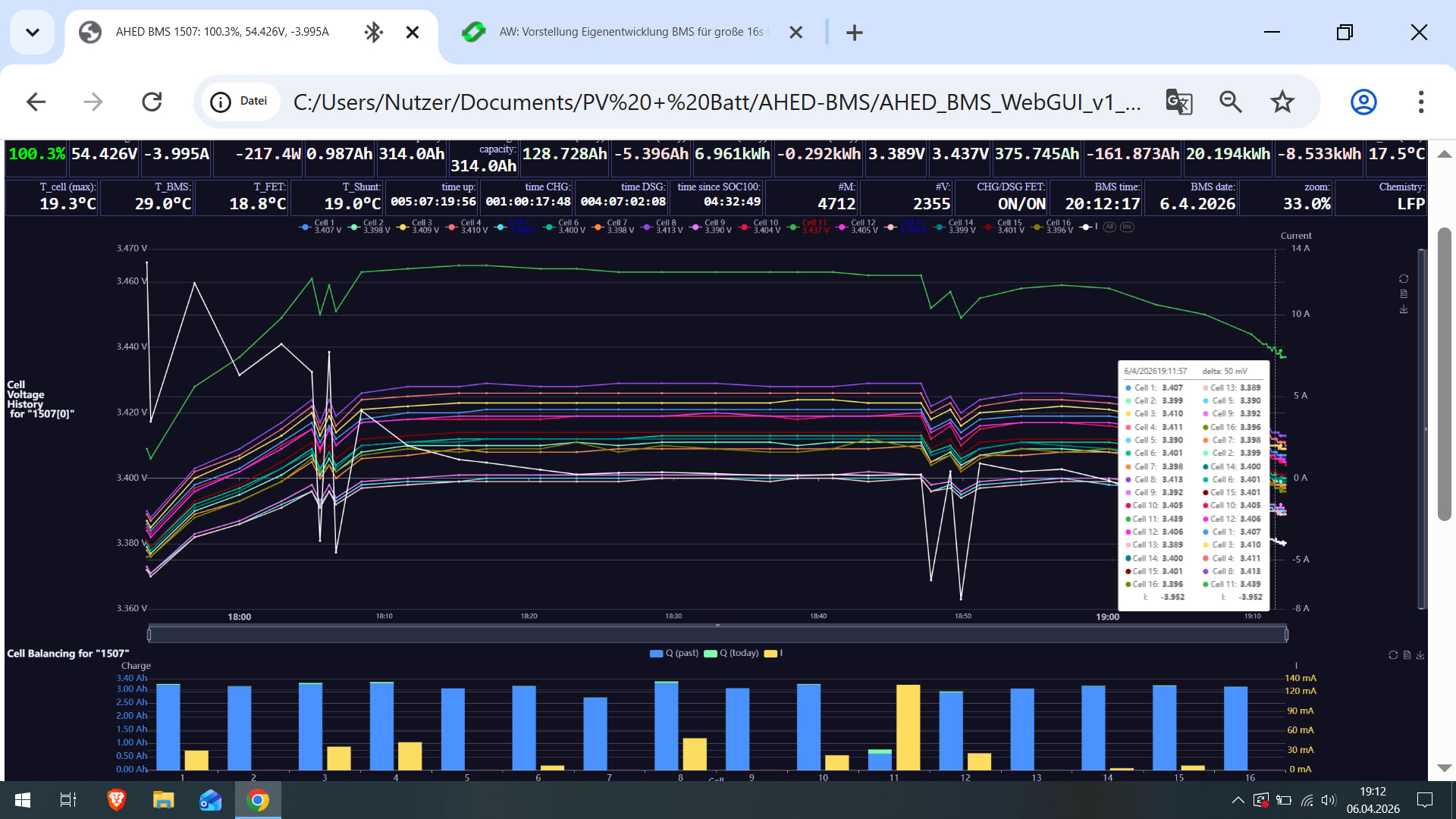Screen dimensions: 1456x819
Task: Hide Cell 8 line via legend
Action: 658,227
